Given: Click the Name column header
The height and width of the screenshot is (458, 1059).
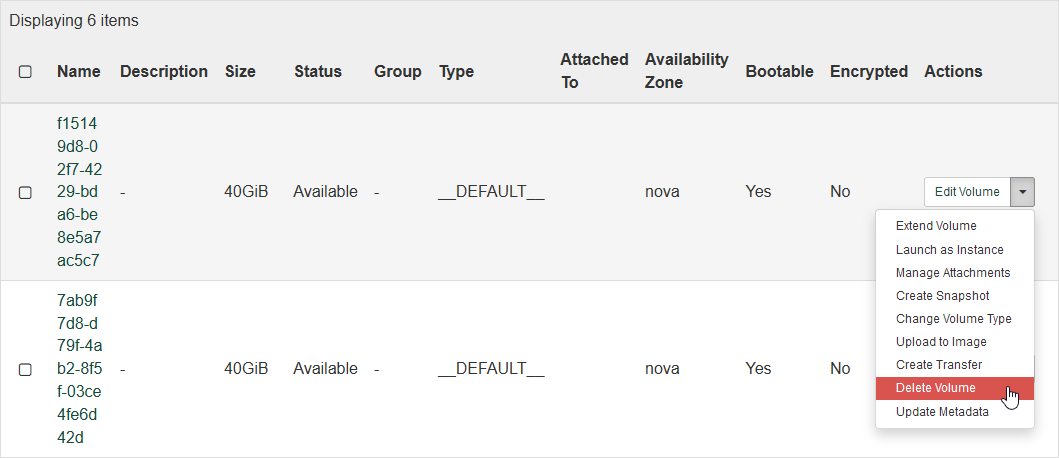Looking at the screenshot, I should click(78, 72).
